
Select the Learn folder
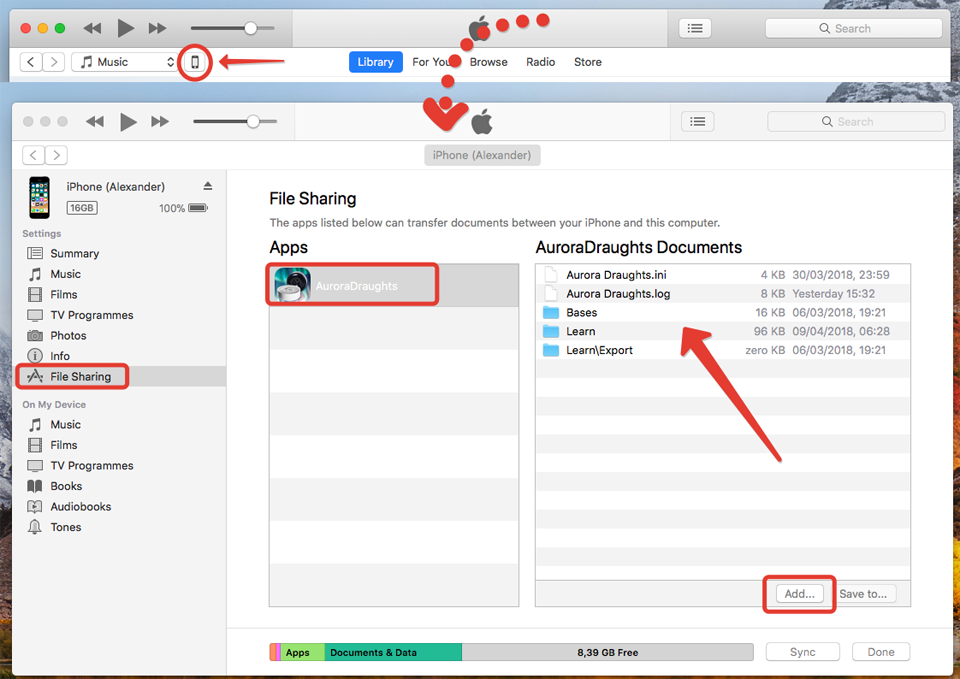[722, 331]
